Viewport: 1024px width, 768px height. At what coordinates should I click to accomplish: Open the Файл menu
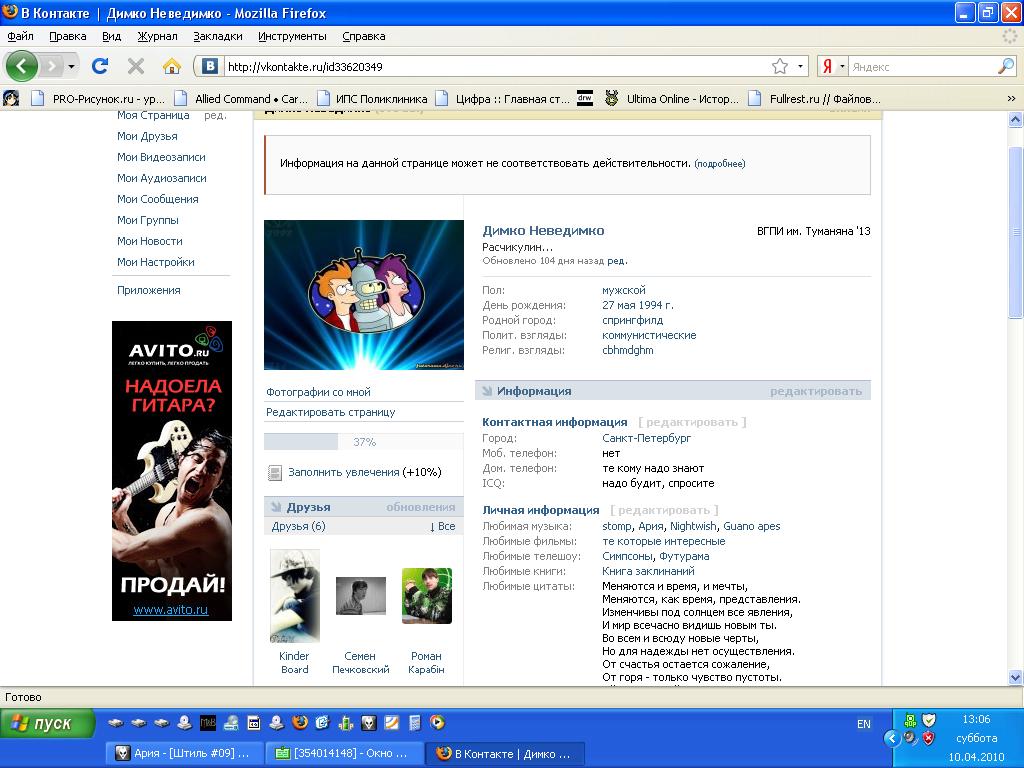(x=20, y=36)
